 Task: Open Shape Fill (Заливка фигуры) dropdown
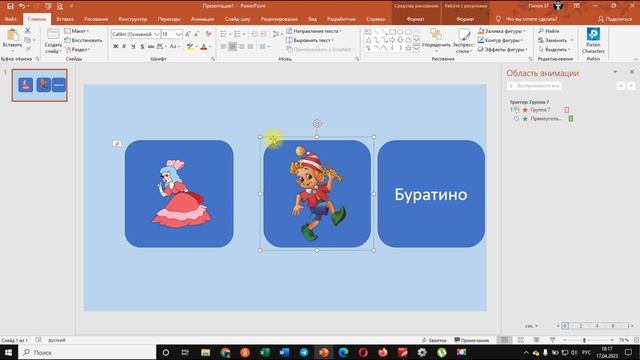point(502,31)
